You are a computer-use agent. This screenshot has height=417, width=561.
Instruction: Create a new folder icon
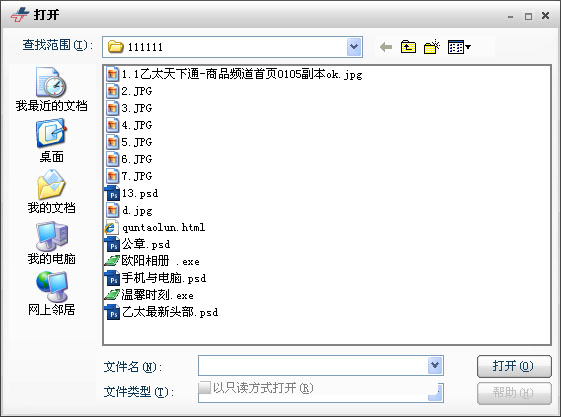(431, 47)
